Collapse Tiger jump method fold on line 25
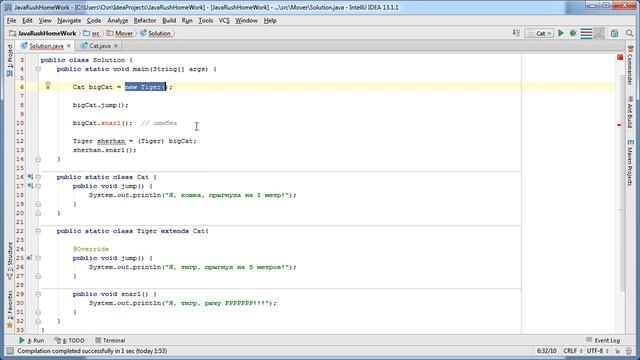Screen dimensions: 640x360 38,258
